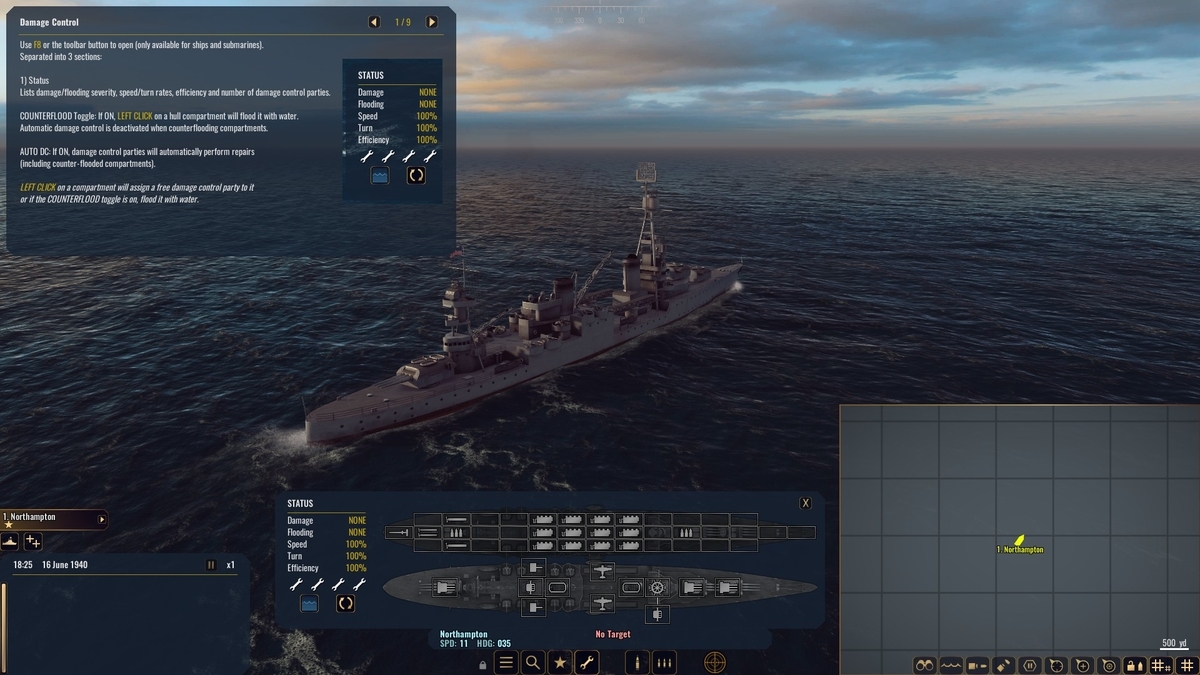Click the 16 June 1940 date

pyautogui.click(x=65, y=565)
